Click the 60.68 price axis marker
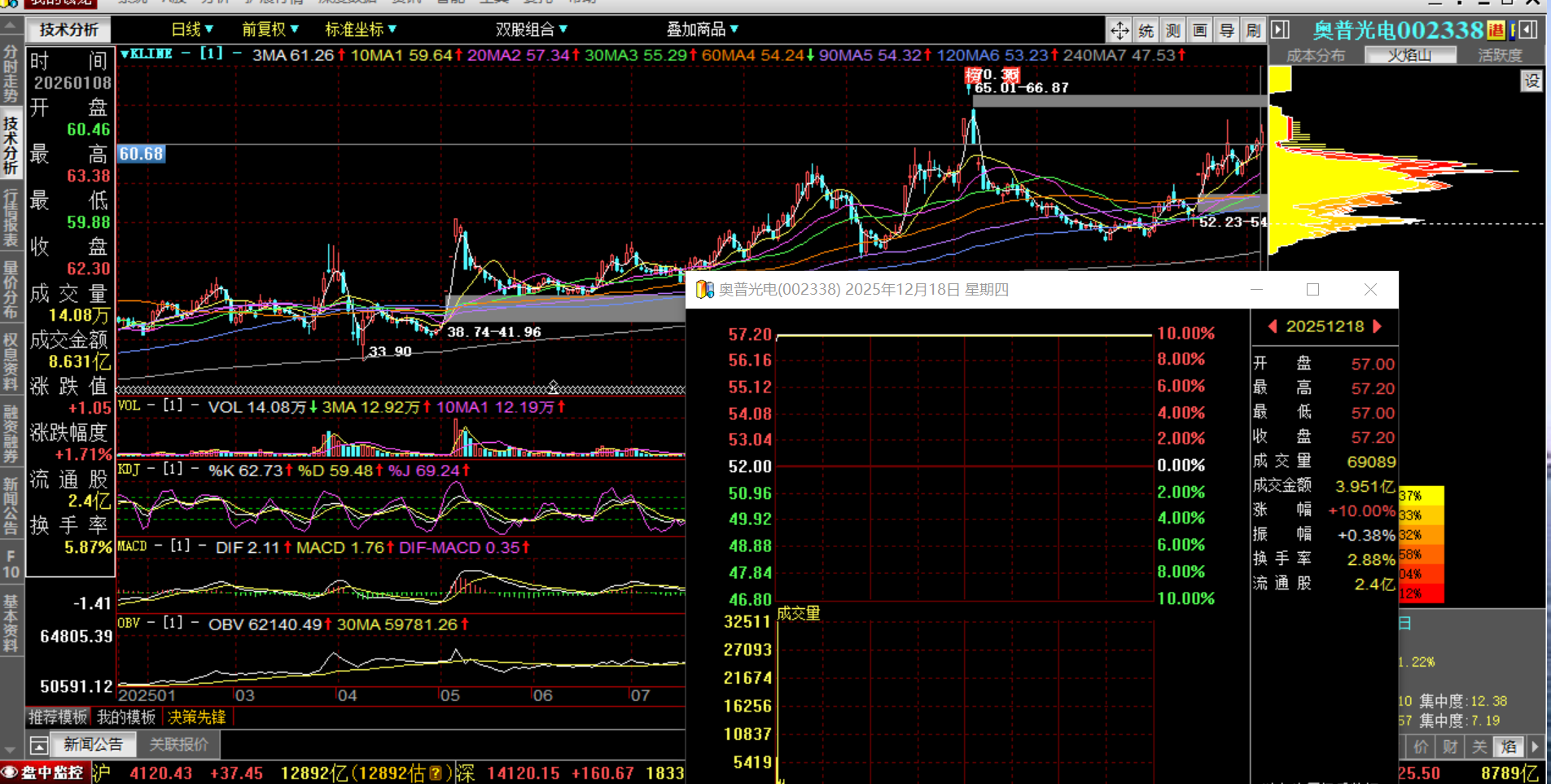 click(x=142, y=154)
